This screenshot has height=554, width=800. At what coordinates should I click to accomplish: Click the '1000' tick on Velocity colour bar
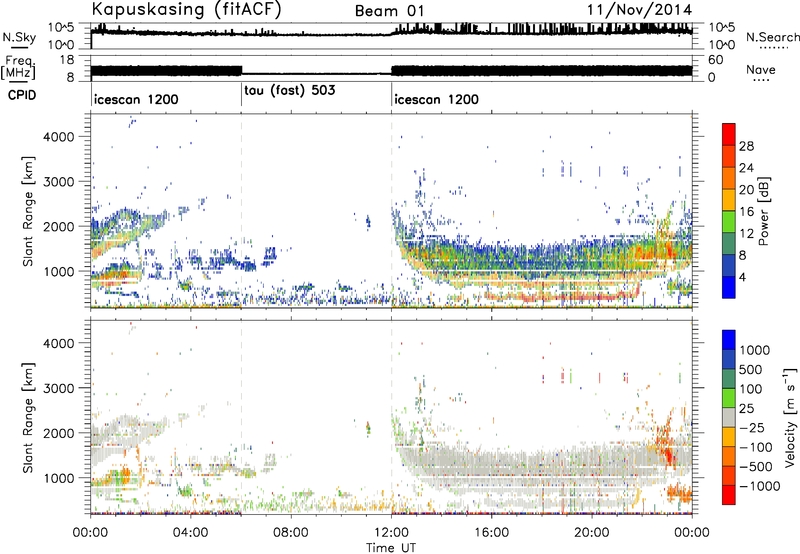pos(755,350)
